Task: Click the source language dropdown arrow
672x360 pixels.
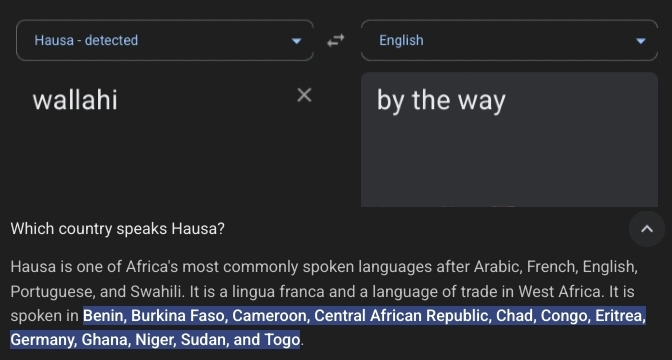Action: [x=296, y=41]
